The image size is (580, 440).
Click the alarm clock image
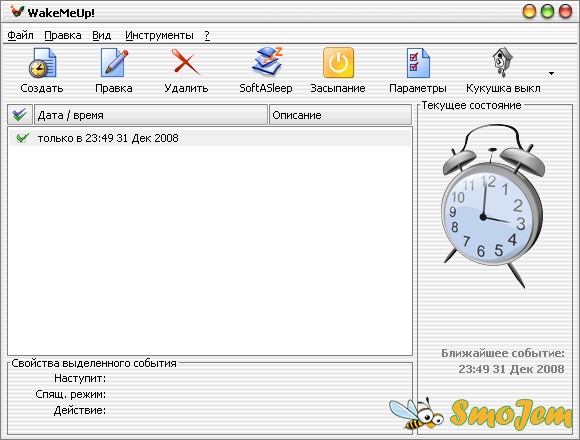tap(493, 205)
